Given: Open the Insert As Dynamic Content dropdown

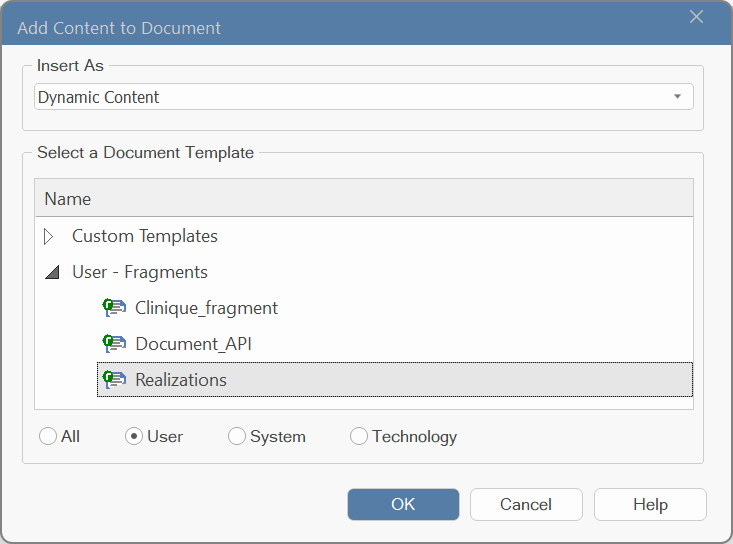Looking at the screenshot, I should (364, 97).
